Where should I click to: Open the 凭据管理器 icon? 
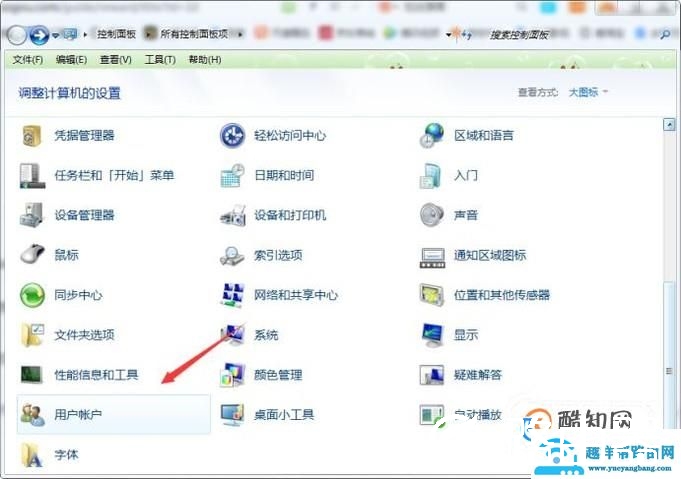[x=32, y=135]
